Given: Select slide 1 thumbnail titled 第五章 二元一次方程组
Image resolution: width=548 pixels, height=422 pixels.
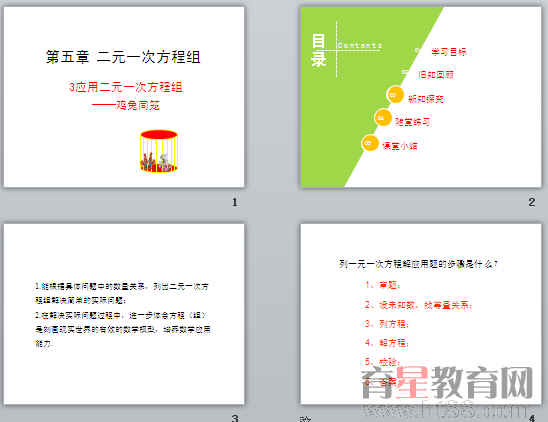Looking at the screenshot, I should [x=124, y=97].
